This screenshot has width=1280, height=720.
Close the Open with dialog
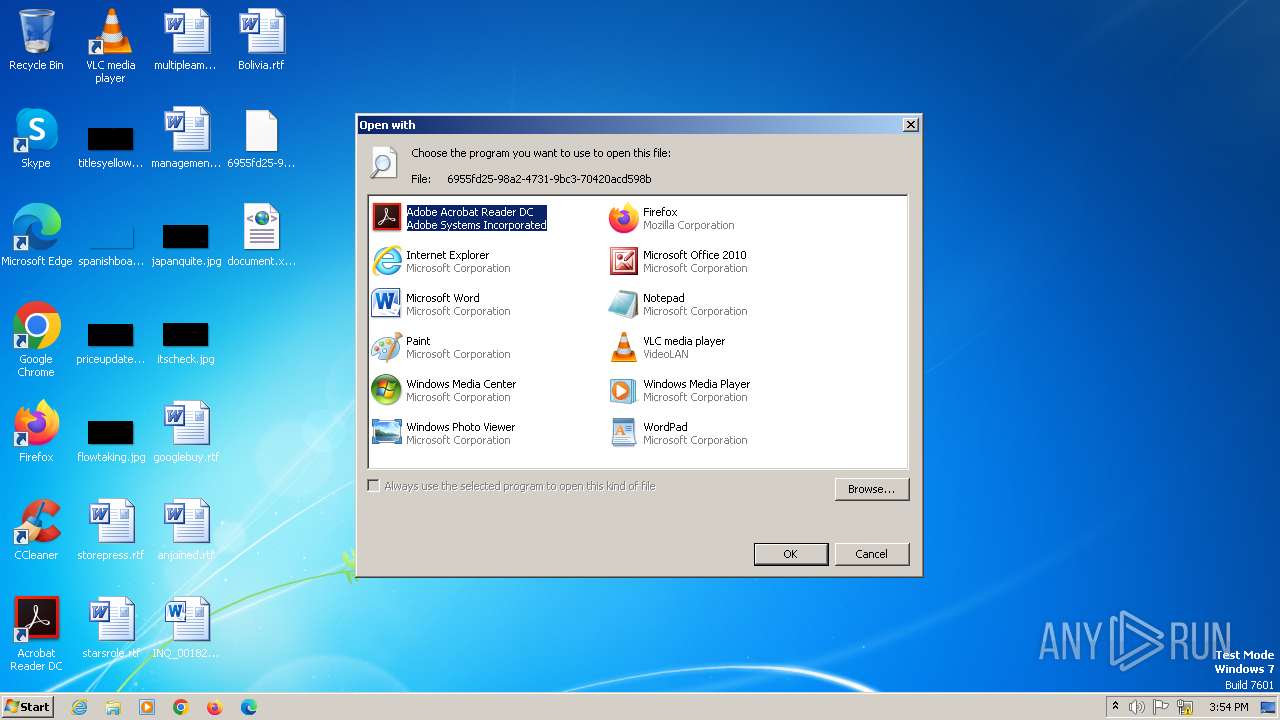910,125
